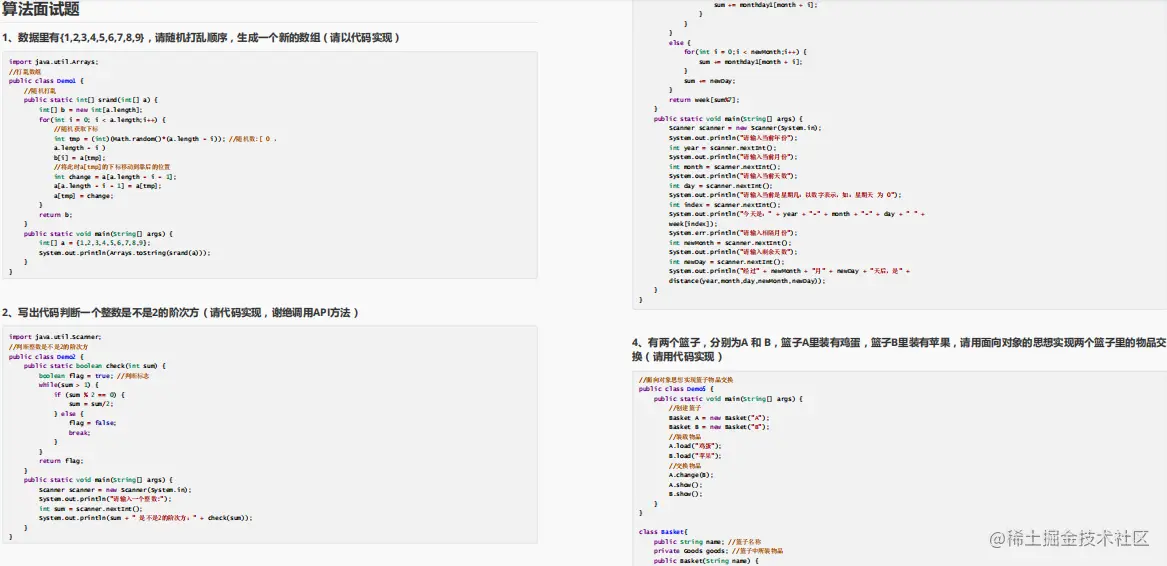1167x566 pixels.
Task: Click 'public static int[] srand(int[] a) {'
Action: click(x=91, y=99)
